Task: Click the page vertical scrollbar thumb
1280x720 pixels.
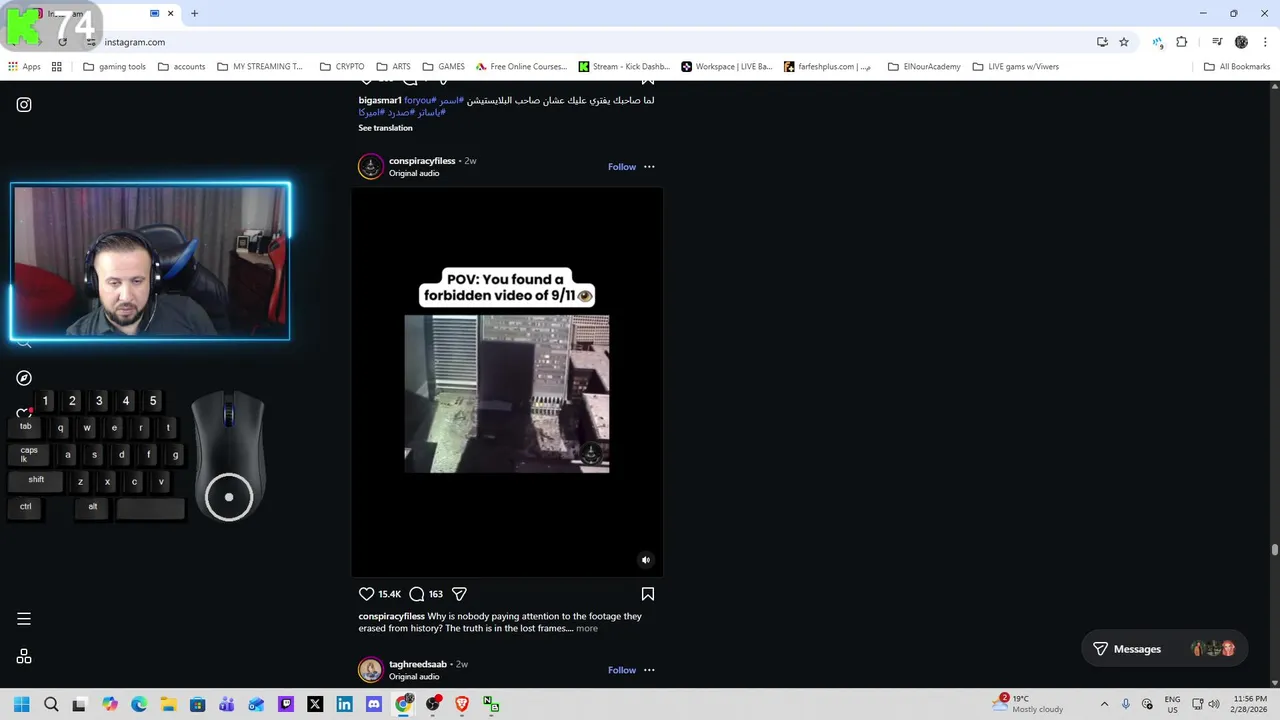Action: coord(1274,550)
